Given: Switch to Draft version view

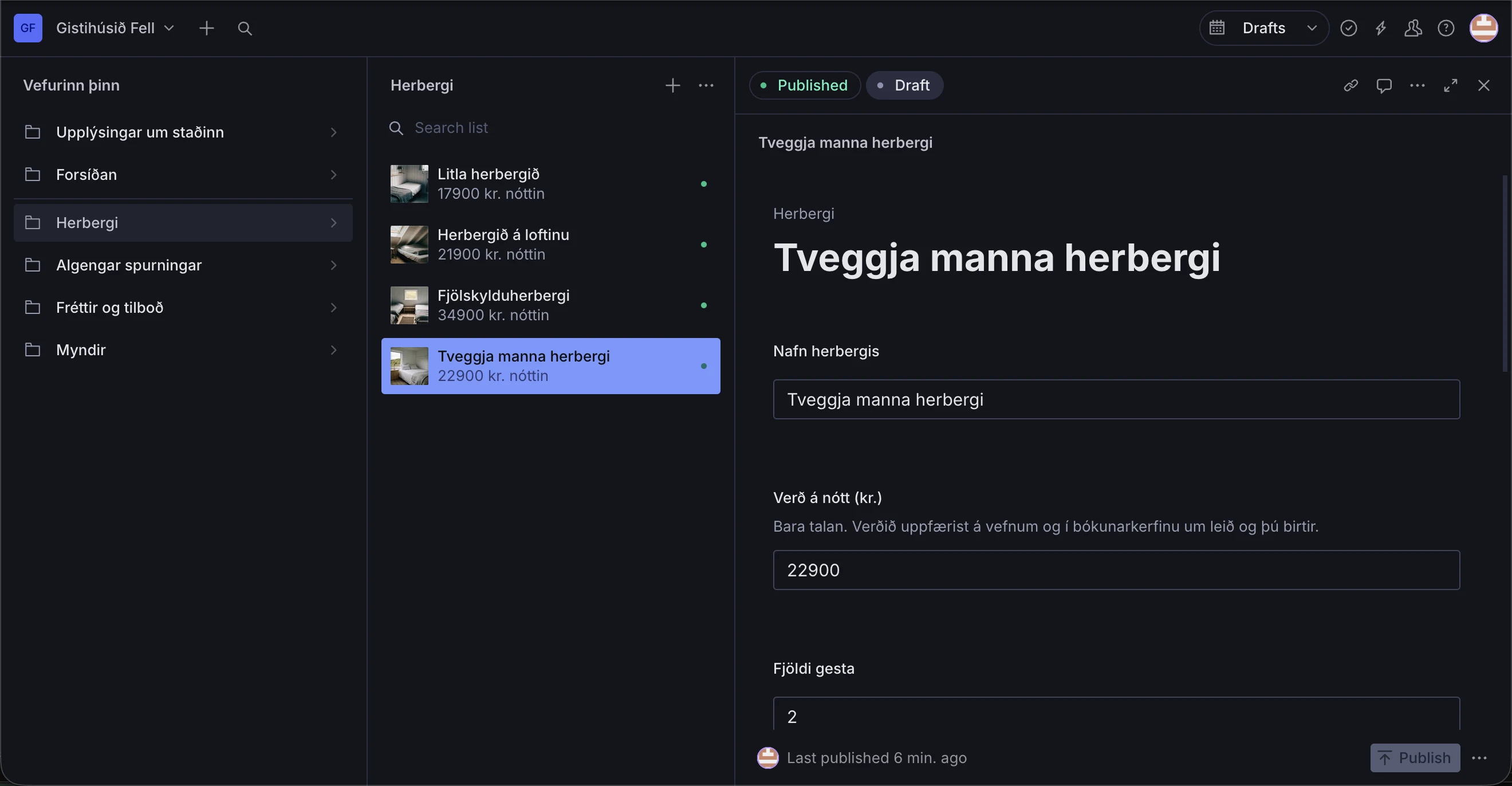Looking at the screenshot, I should point(904,86).
